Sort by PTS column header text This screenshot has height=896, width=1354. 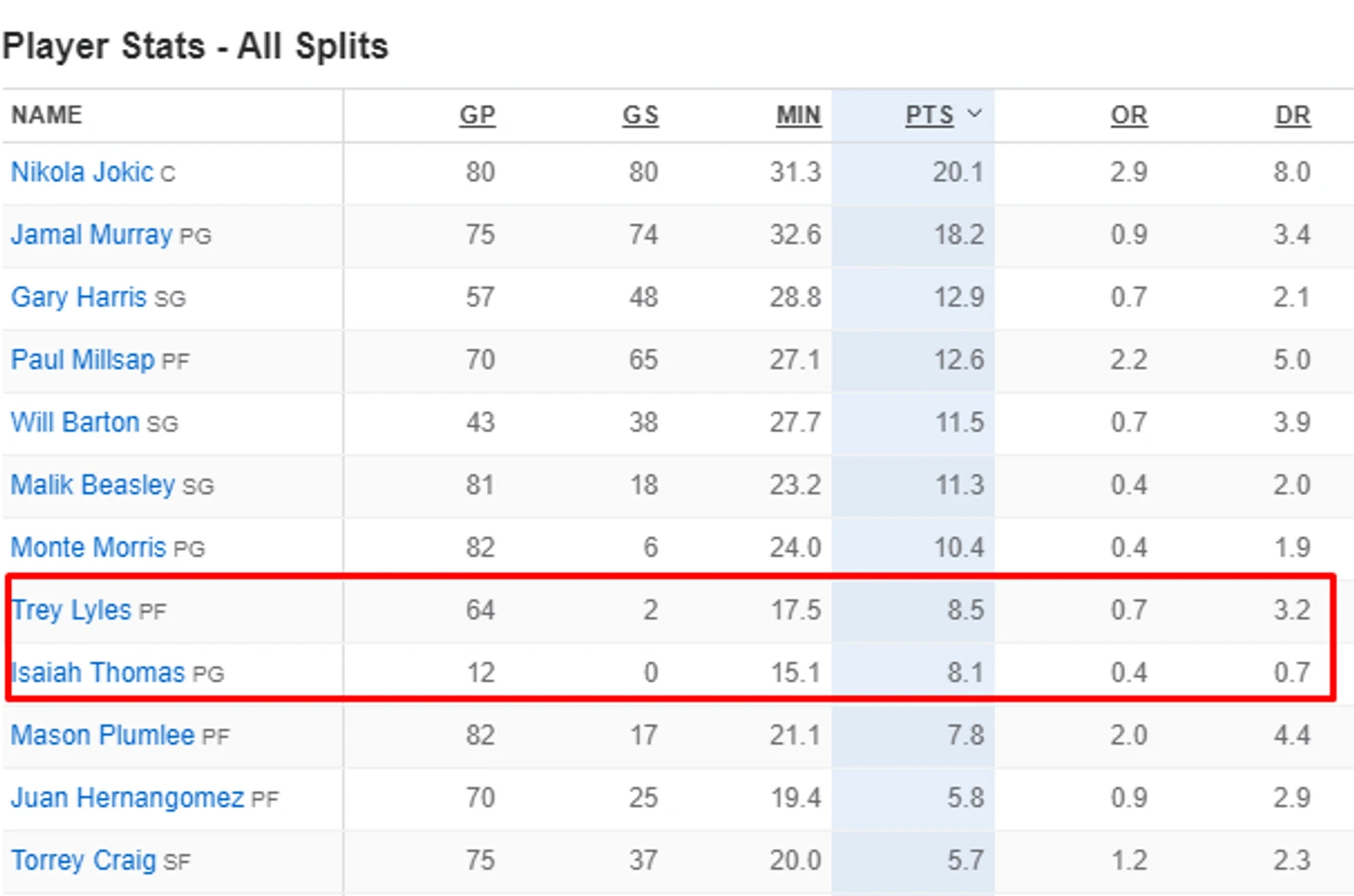929,115
